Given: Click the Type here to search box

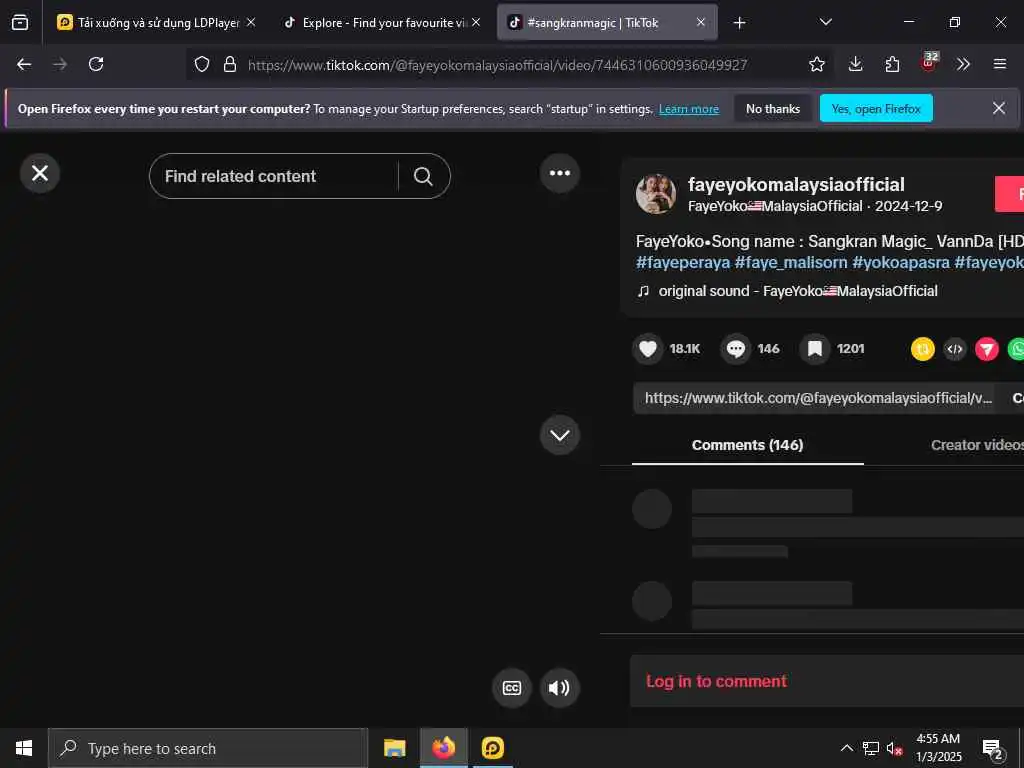Looking at the screenshot, I should pyautogui.click(x=208, y=748).
